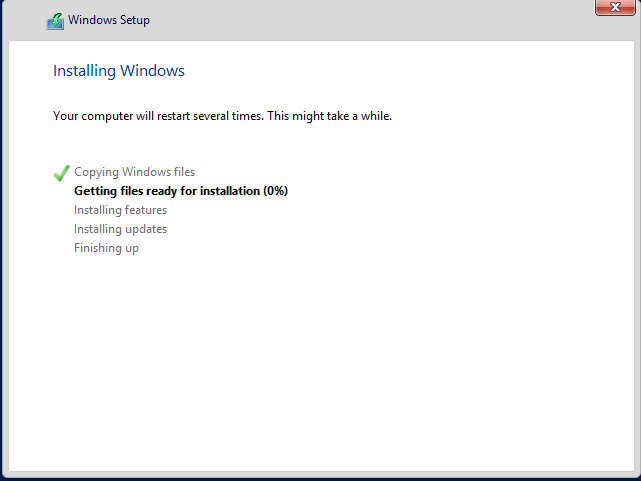Close the Windows Setup window
Image resolution: width=641 pixels, height=481 pixels.
(615, 7)
